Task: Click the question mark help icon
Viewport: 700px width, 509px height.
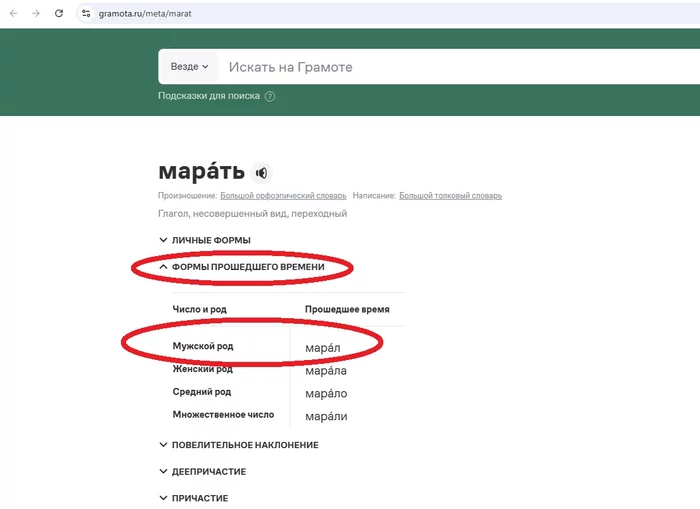Action: [270, 96]
